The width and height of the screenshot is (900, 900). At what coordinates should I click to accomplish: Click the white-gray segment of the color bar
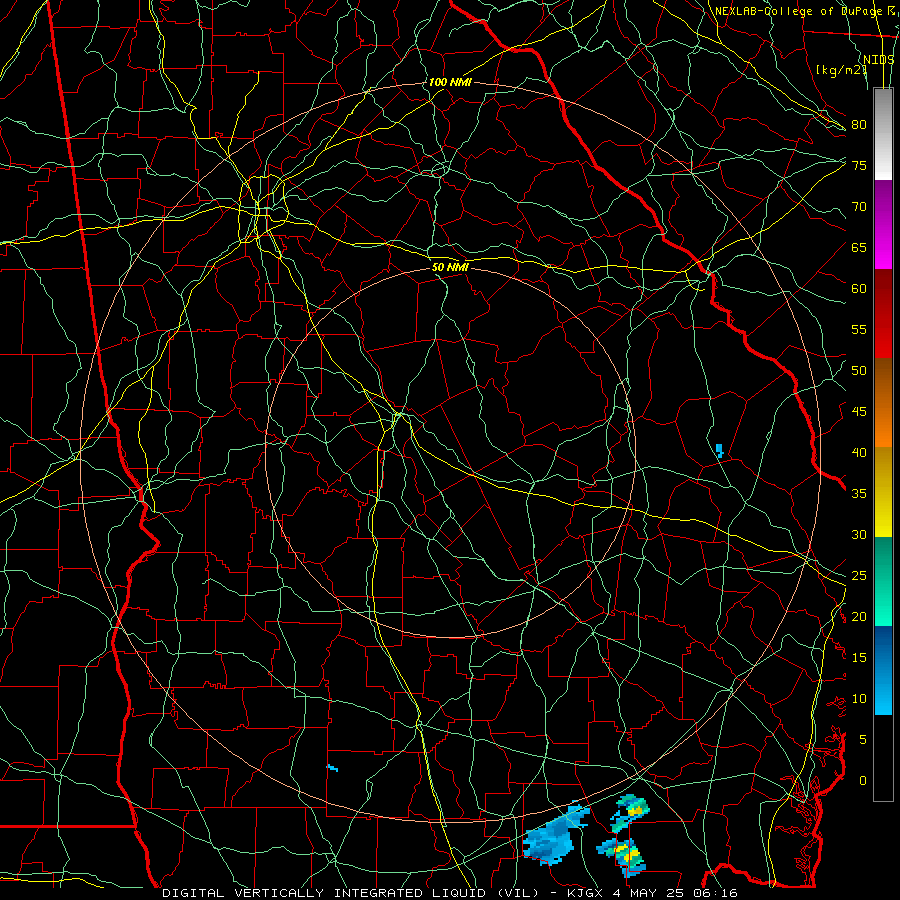883,134
